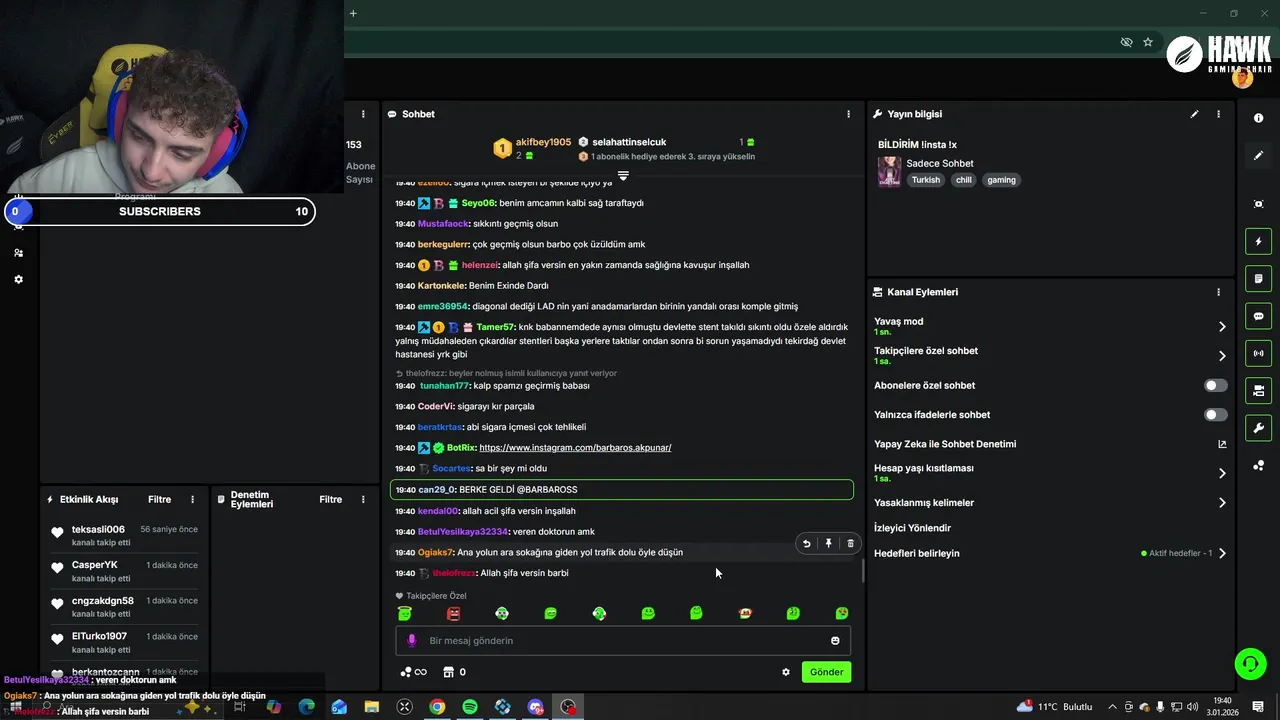Expand the Takipçilere özel sohbet setting
This screenshot has width=1280, height=720.
tap(1050, 355)
